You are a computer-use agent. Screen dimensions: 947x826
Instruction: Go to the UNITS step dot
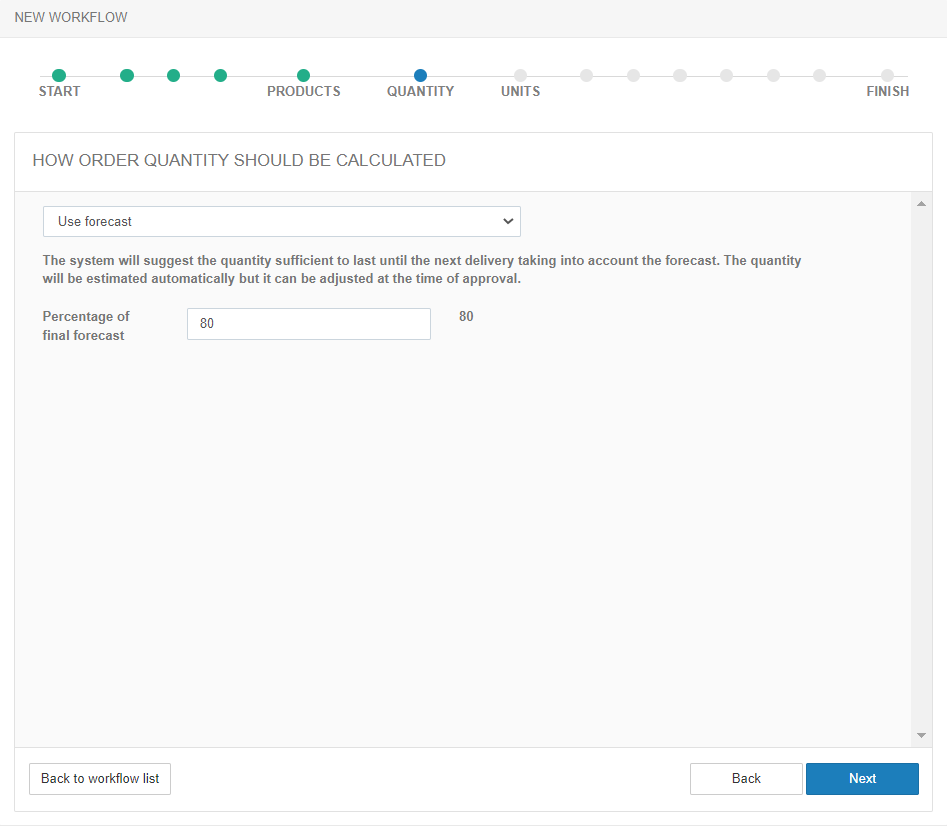tap(520, 76)
